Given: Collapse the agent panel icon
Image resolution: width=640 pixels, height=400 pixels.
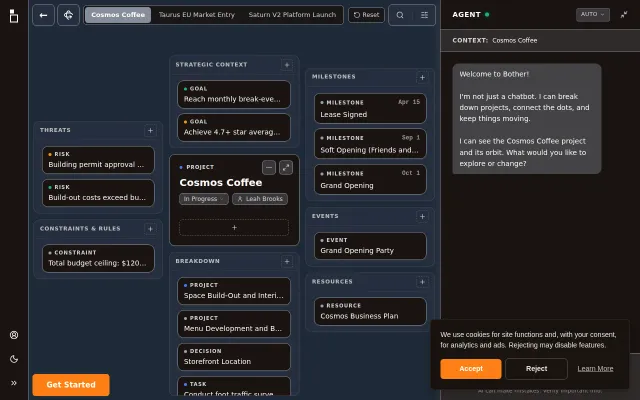Looking at the screenshot, I should 624,15.
